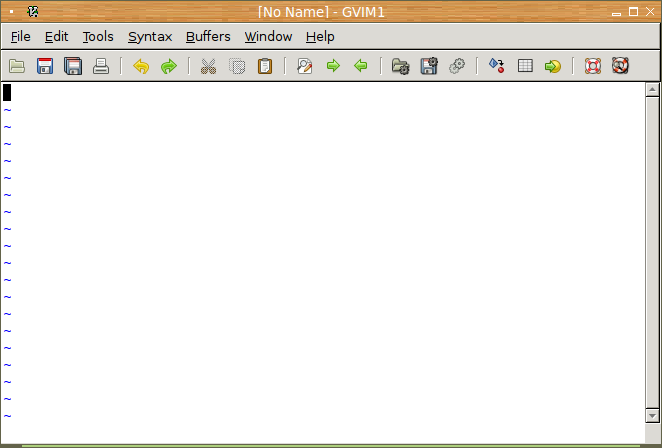The image size is (662, 448).
Task: Load session via folder with gear icon
Action: 400,66
